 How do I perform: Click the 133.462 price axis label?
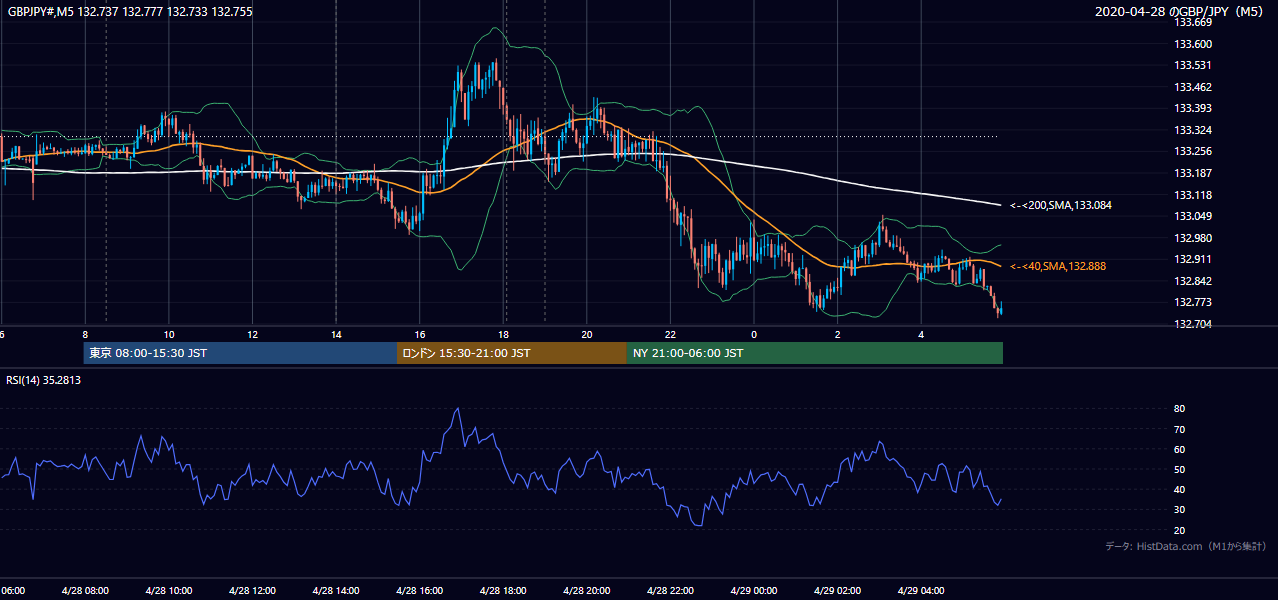[x=1192, y=87]
